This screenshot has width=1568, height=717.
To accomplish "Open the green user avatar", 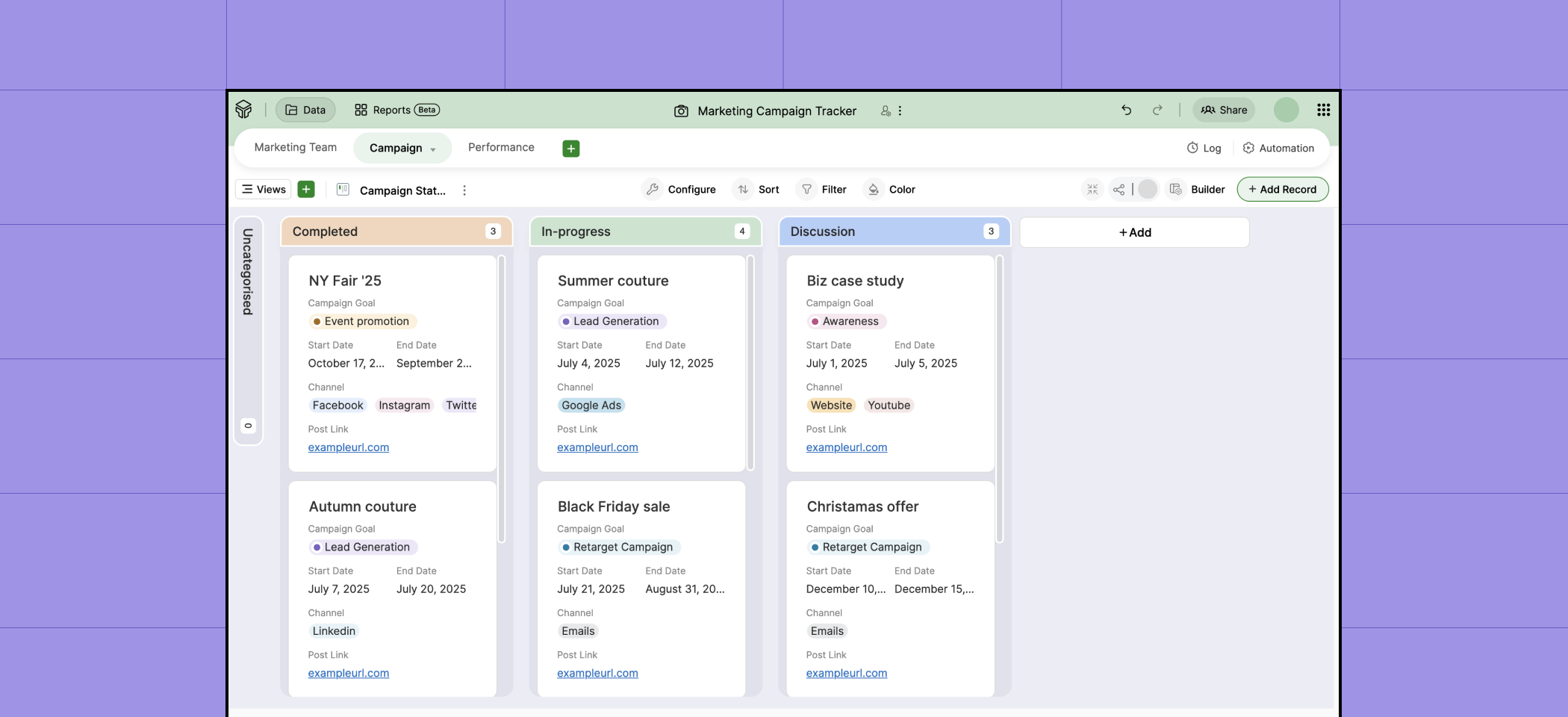I will click(1286, 110).
